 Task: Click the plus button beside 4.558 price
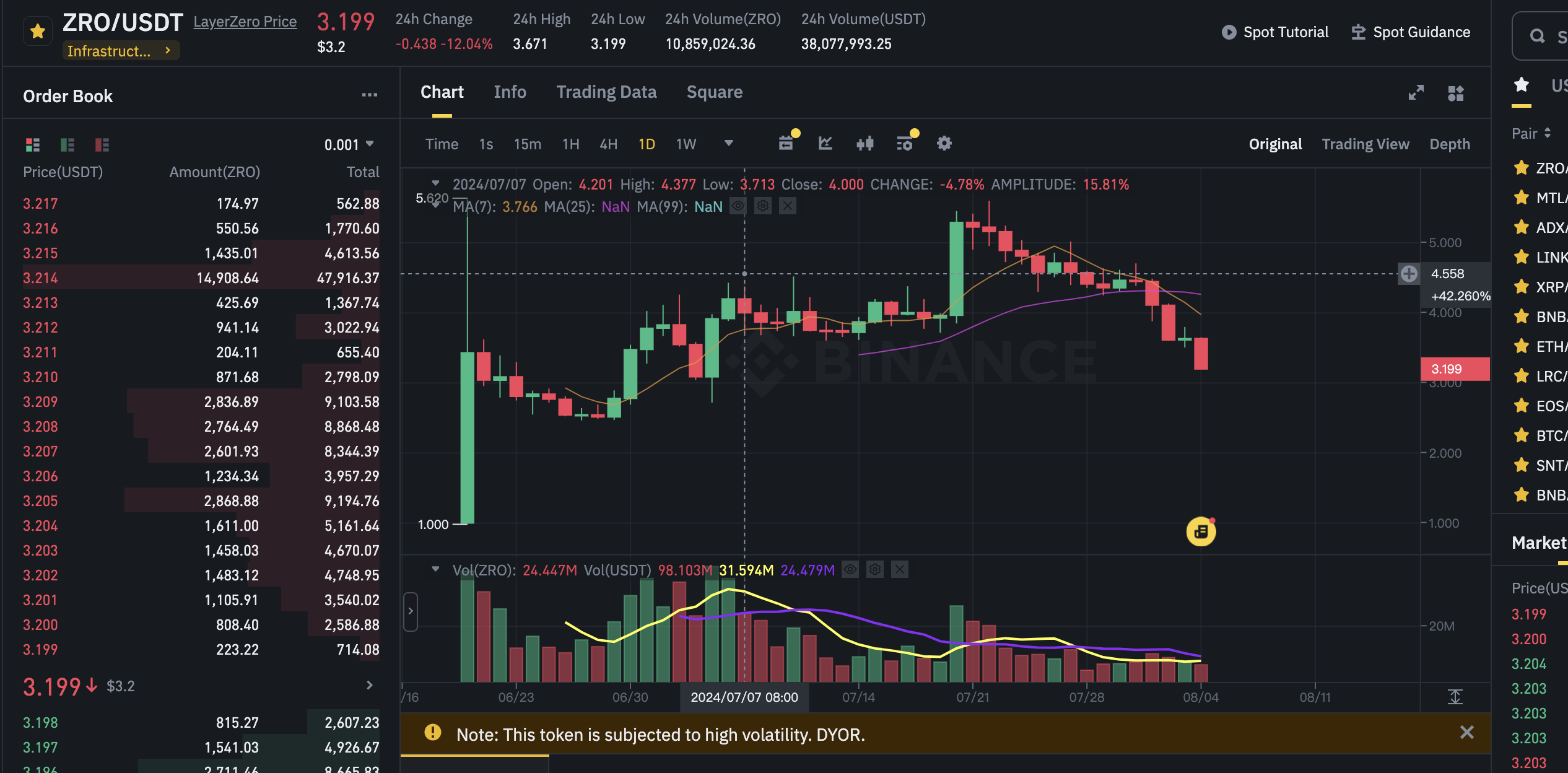coord(1409,273)
